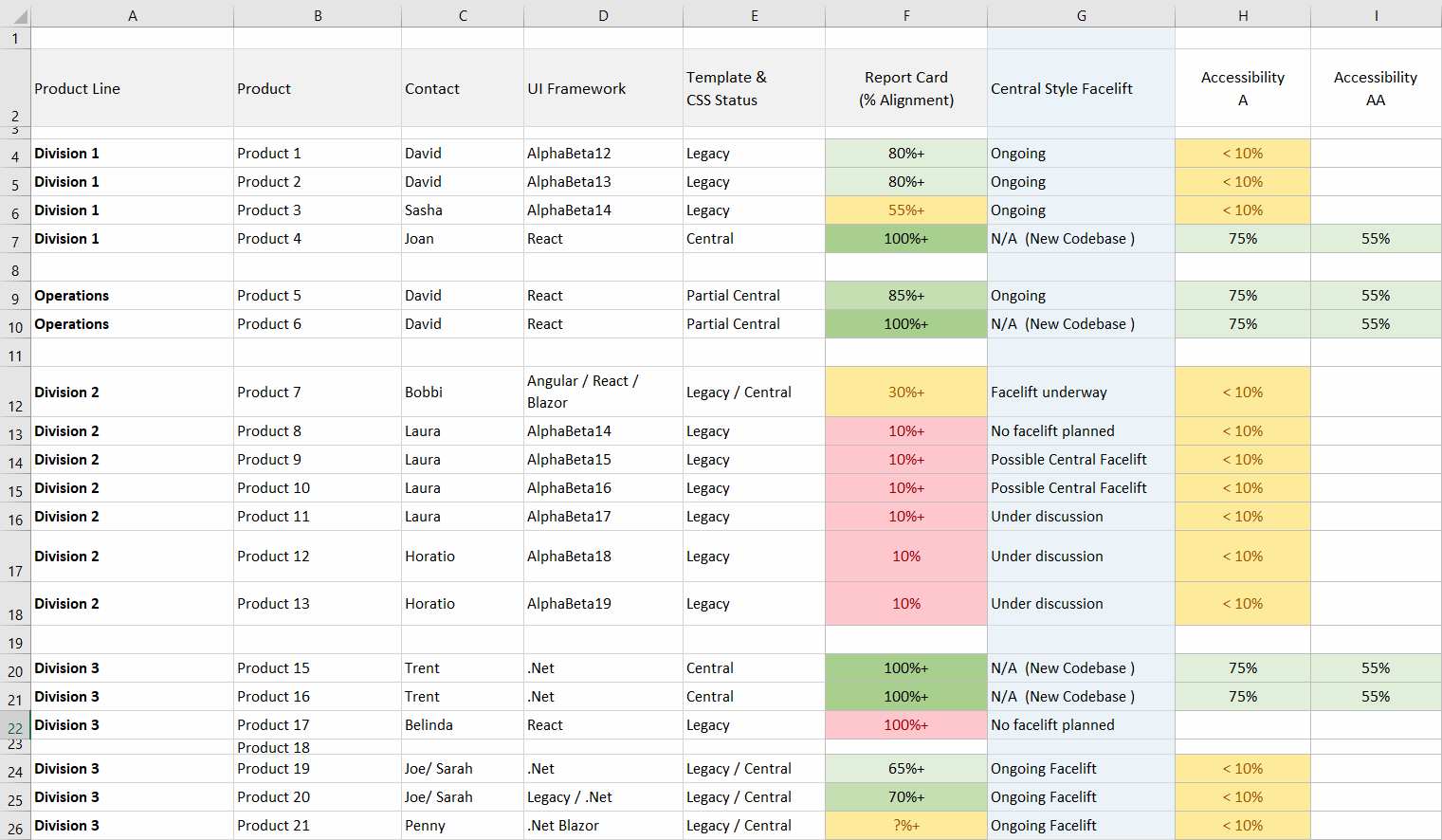This screenshot has height=840, width=1442.
Task: Select the 'Legacy / .Net' framework cell
Action: (x=603, y=797)
